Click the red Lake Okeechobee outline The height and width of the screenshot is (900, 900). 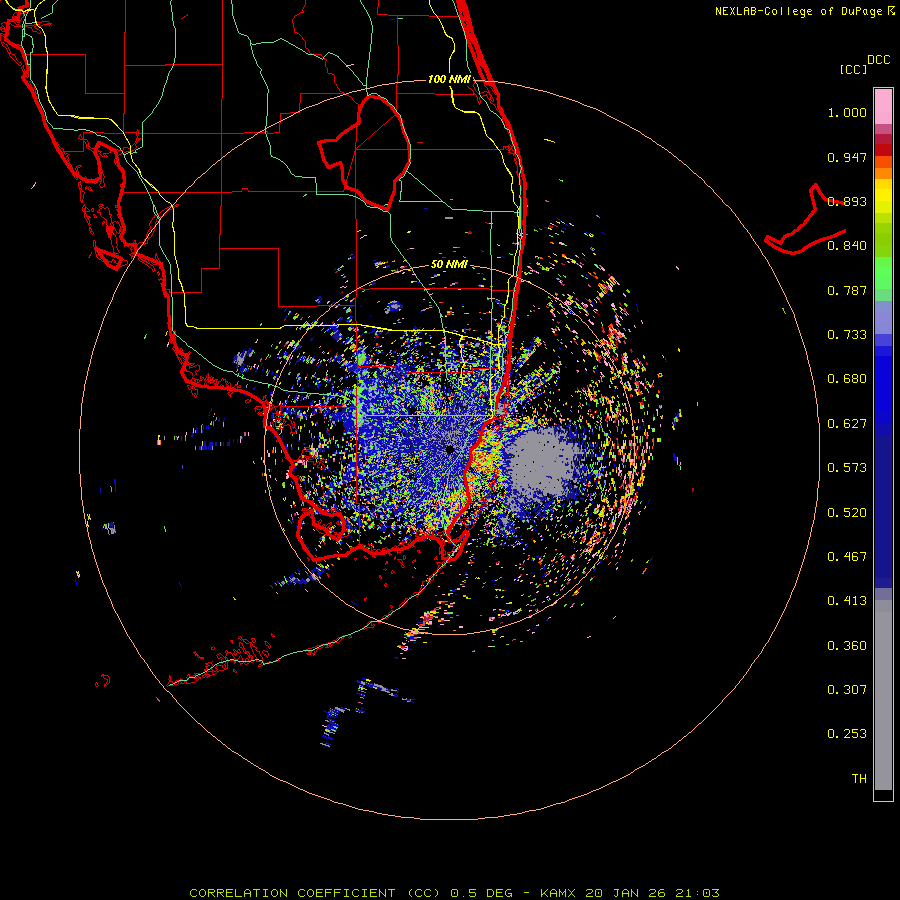(x=364, y=153)
